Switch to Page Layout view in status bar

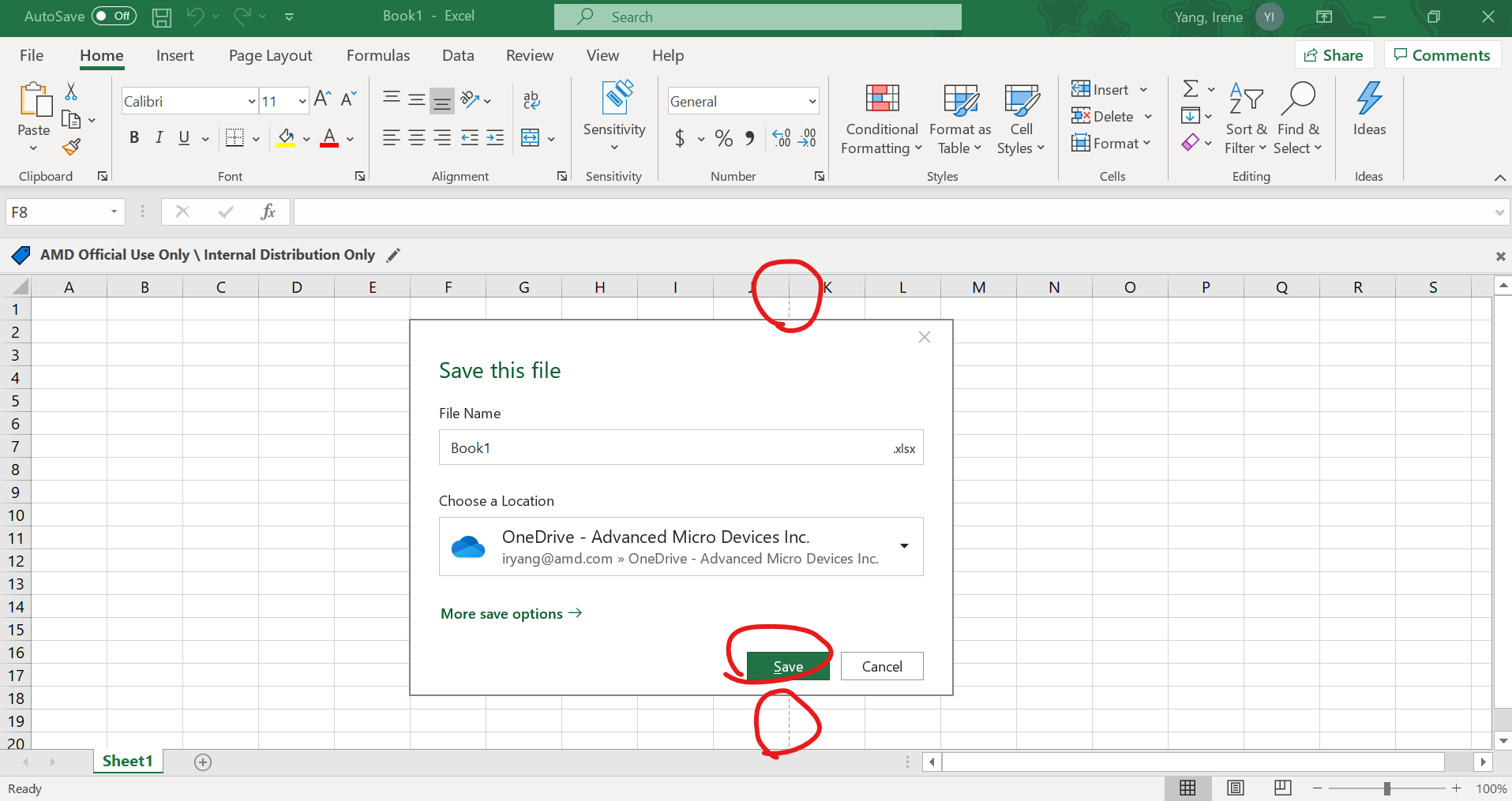pyautogui.click(x=1236, y=787)
